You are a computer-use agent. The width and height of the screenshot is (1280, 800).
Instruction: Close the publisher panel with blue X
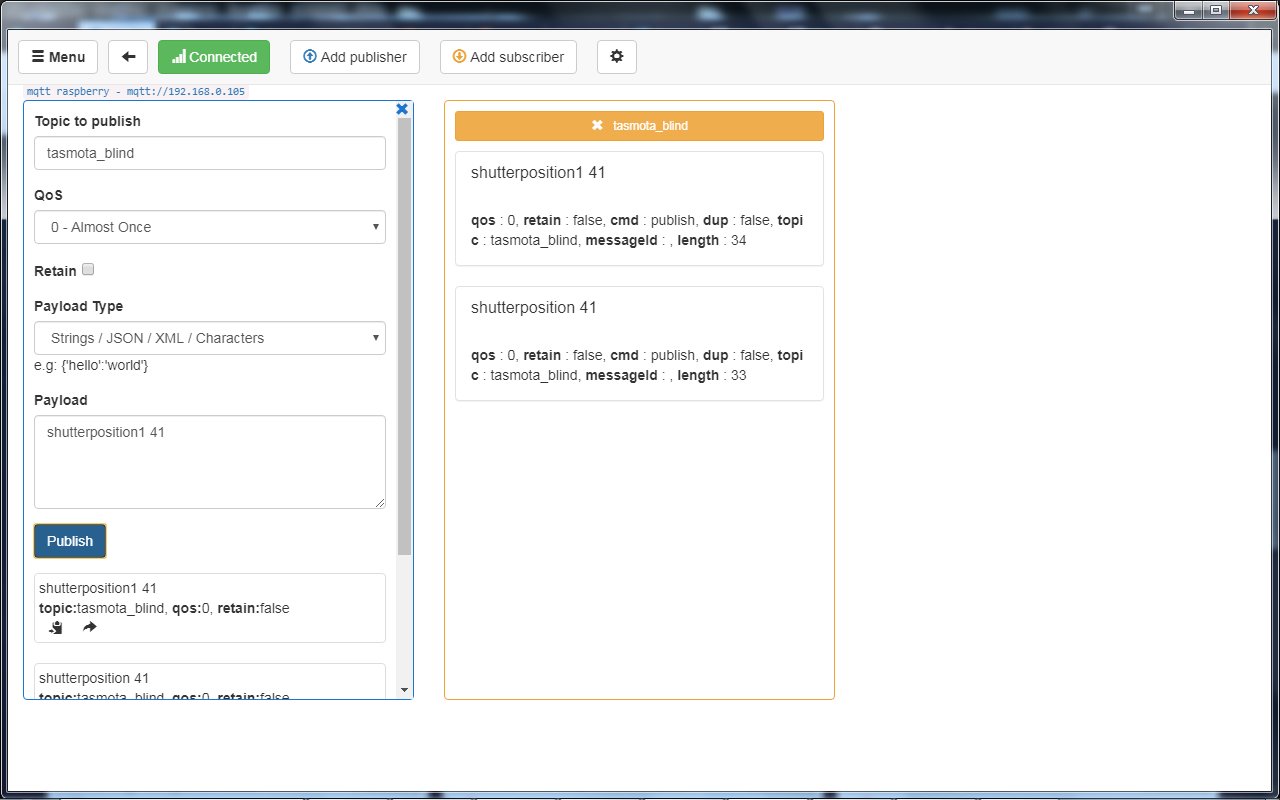(402, 109)
